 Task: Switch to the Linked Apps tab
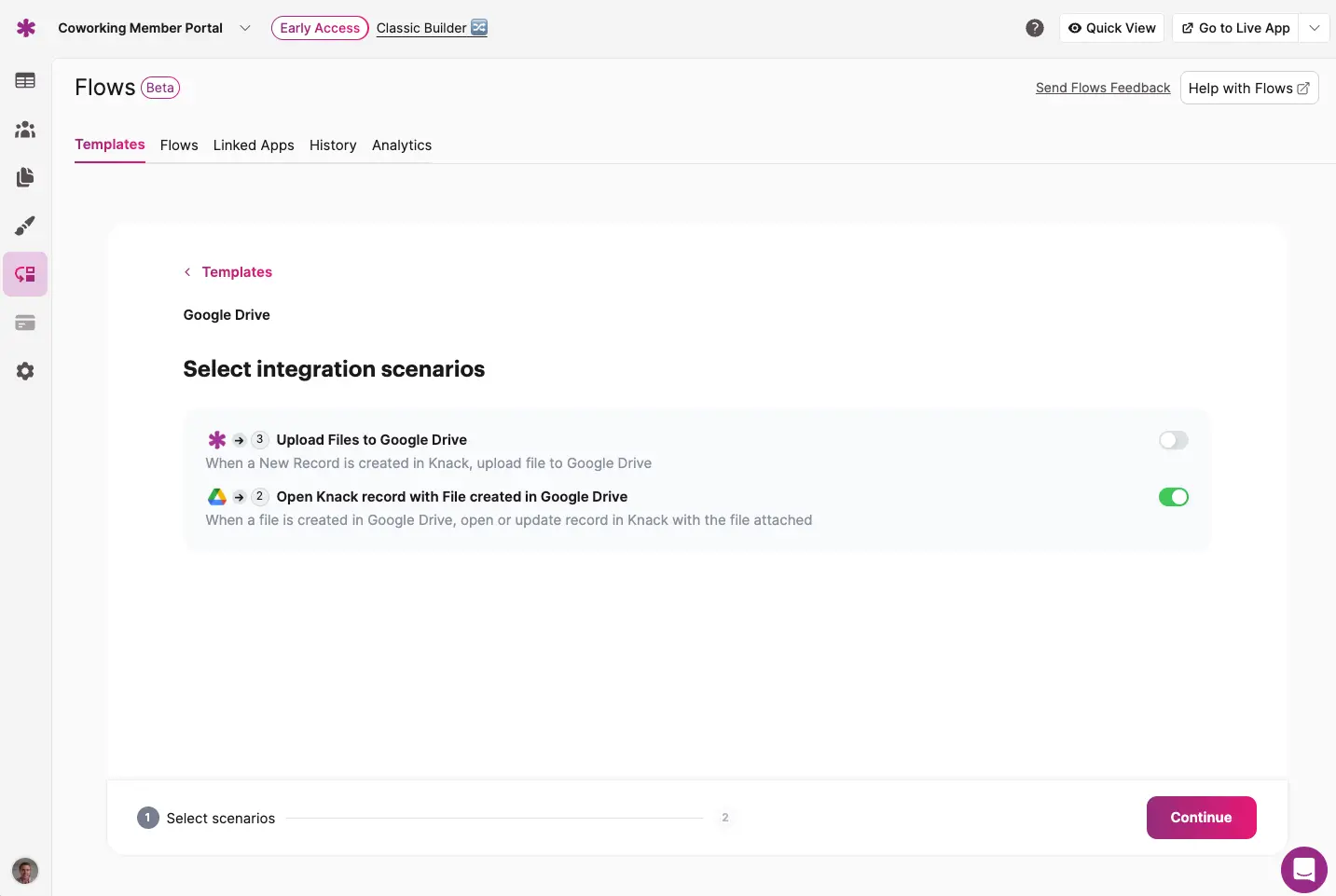(254, 145)
